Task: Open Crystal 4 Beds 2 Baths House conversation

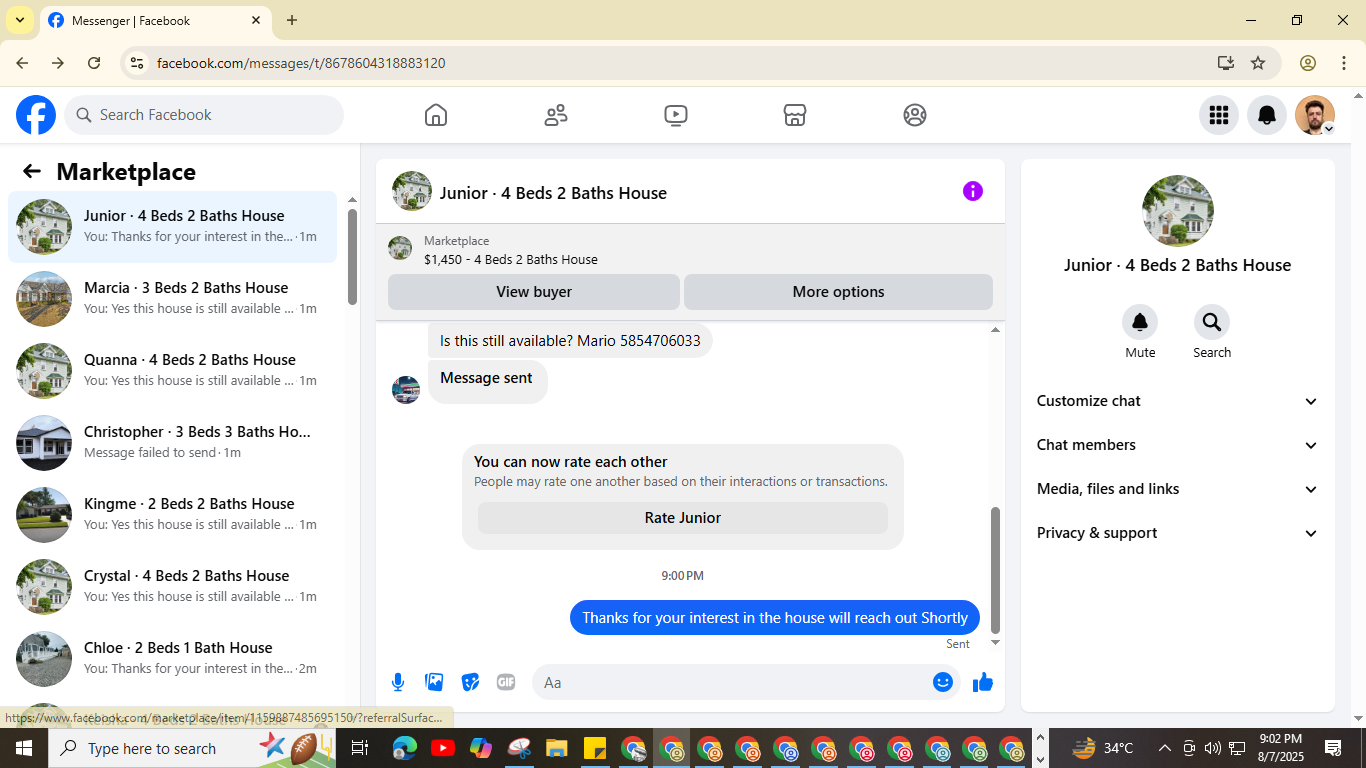Action: [173, 587]
